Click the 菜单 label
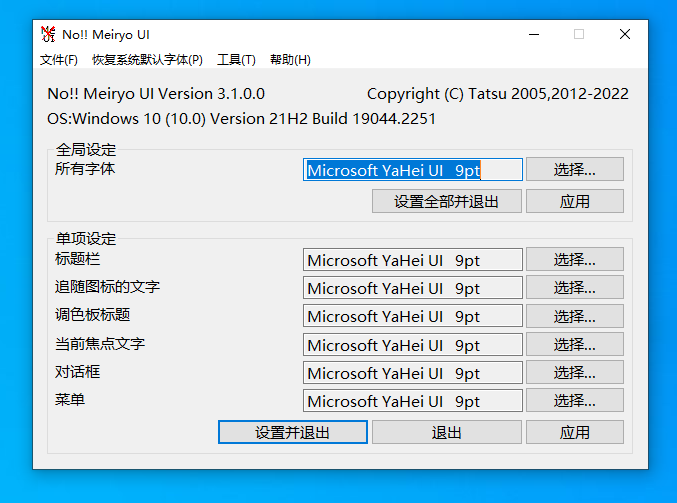The image size is (677, 503). click(x=70, y=400)
